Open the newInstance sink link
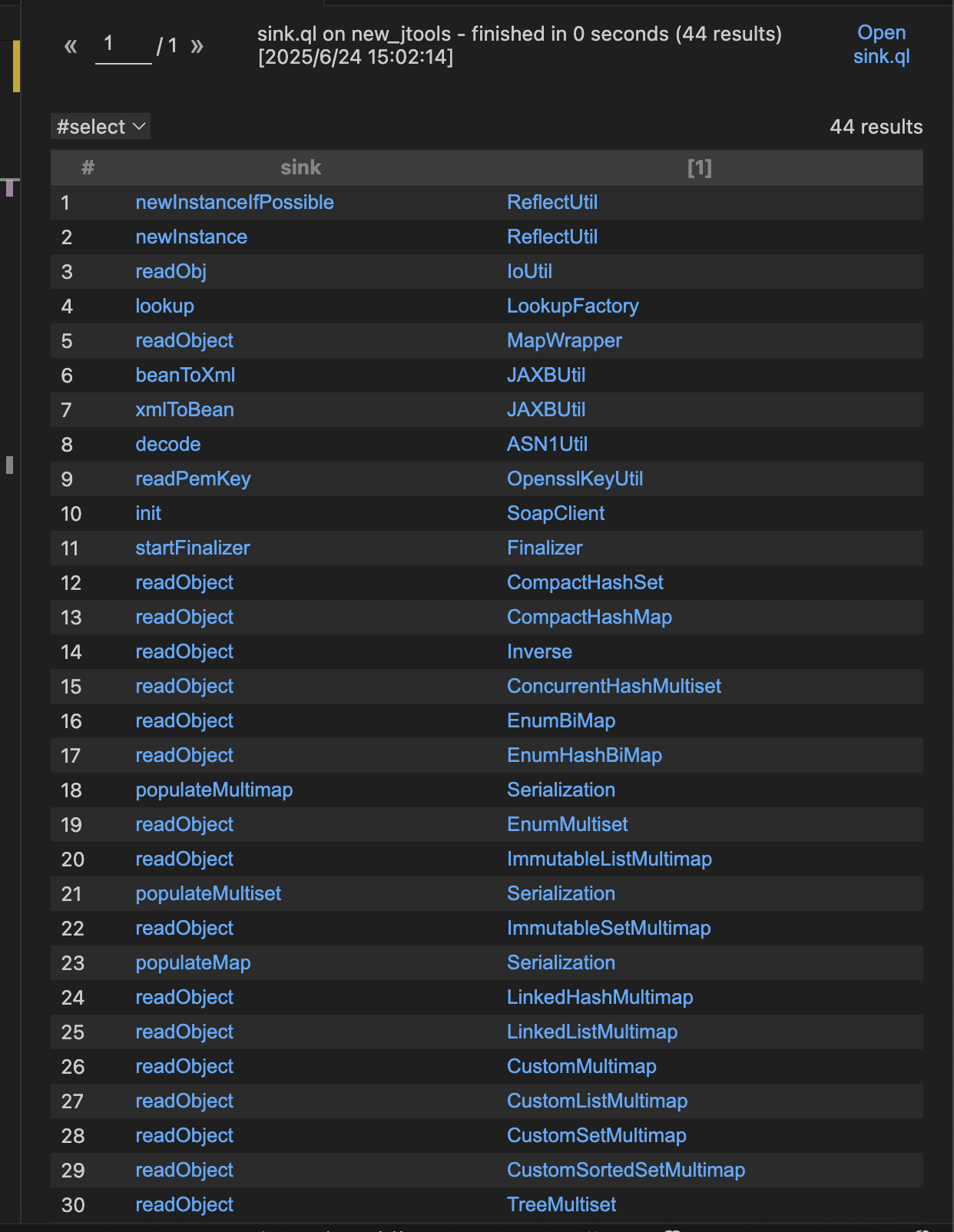This screenshot has height=1232, width=954. (191, 237)
